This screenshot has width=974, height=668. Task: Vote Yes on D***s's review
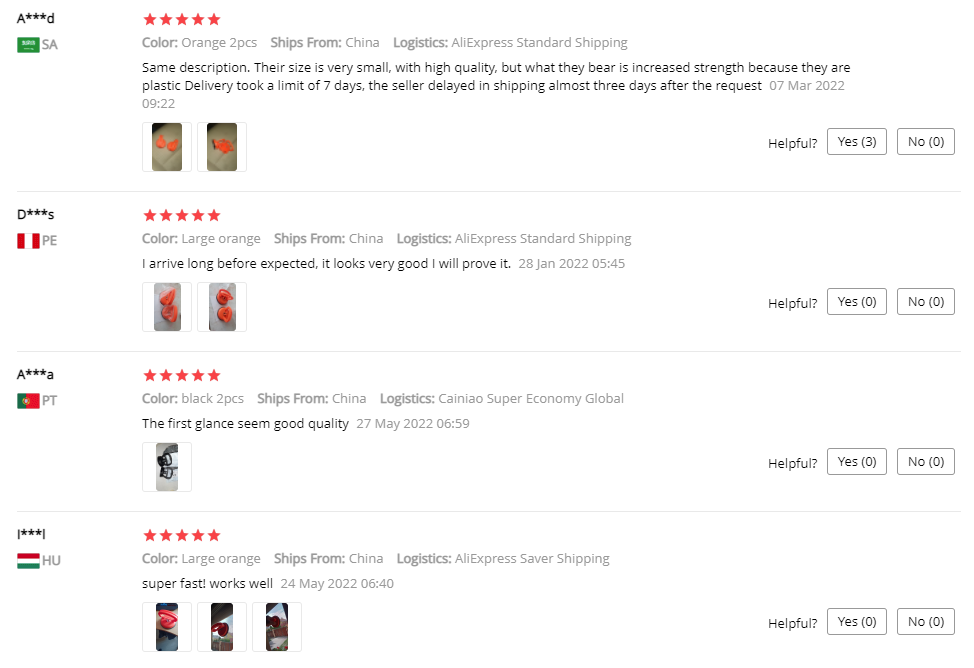click(856, 302)
